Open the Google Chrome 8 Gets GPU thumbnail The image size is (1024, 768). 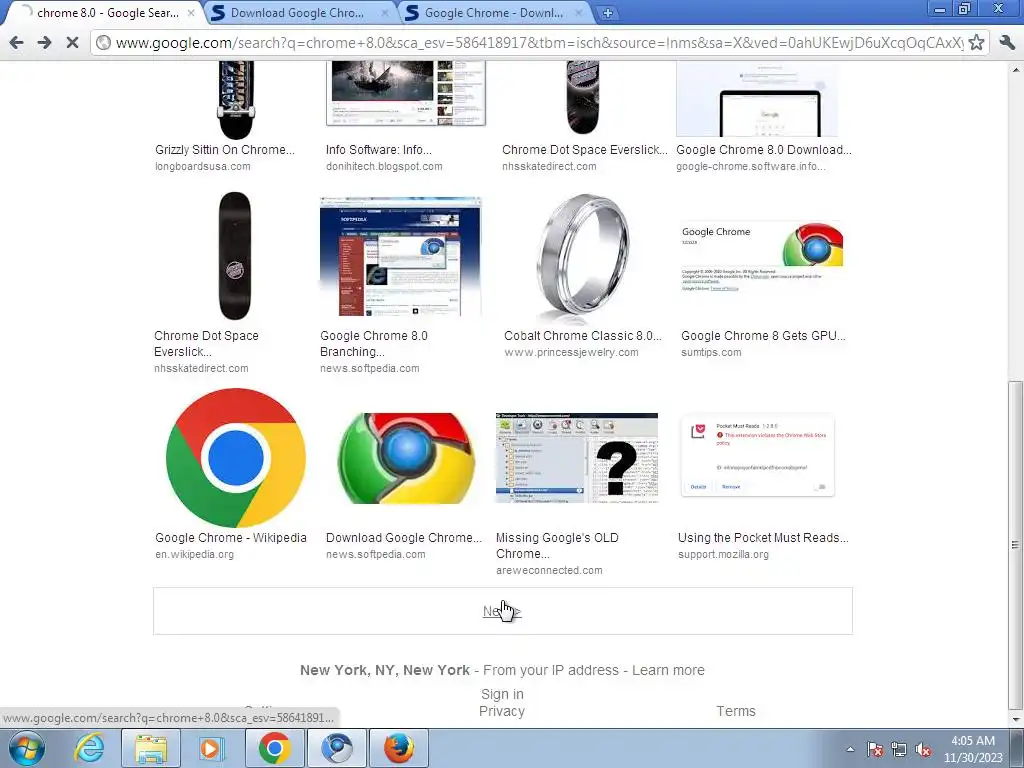pos(761,257)
